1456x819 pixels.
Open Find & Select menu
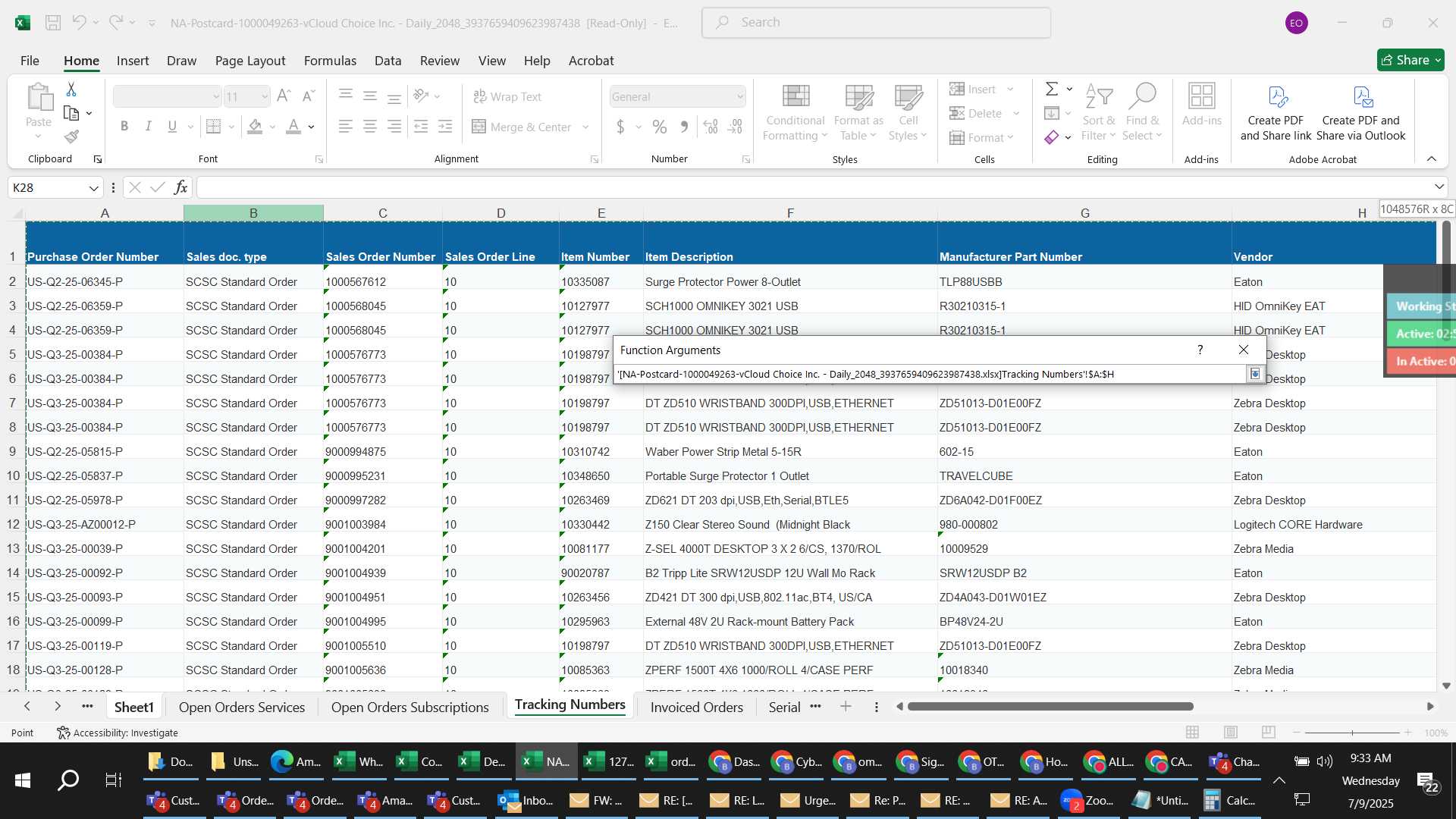click(1143, 112)
